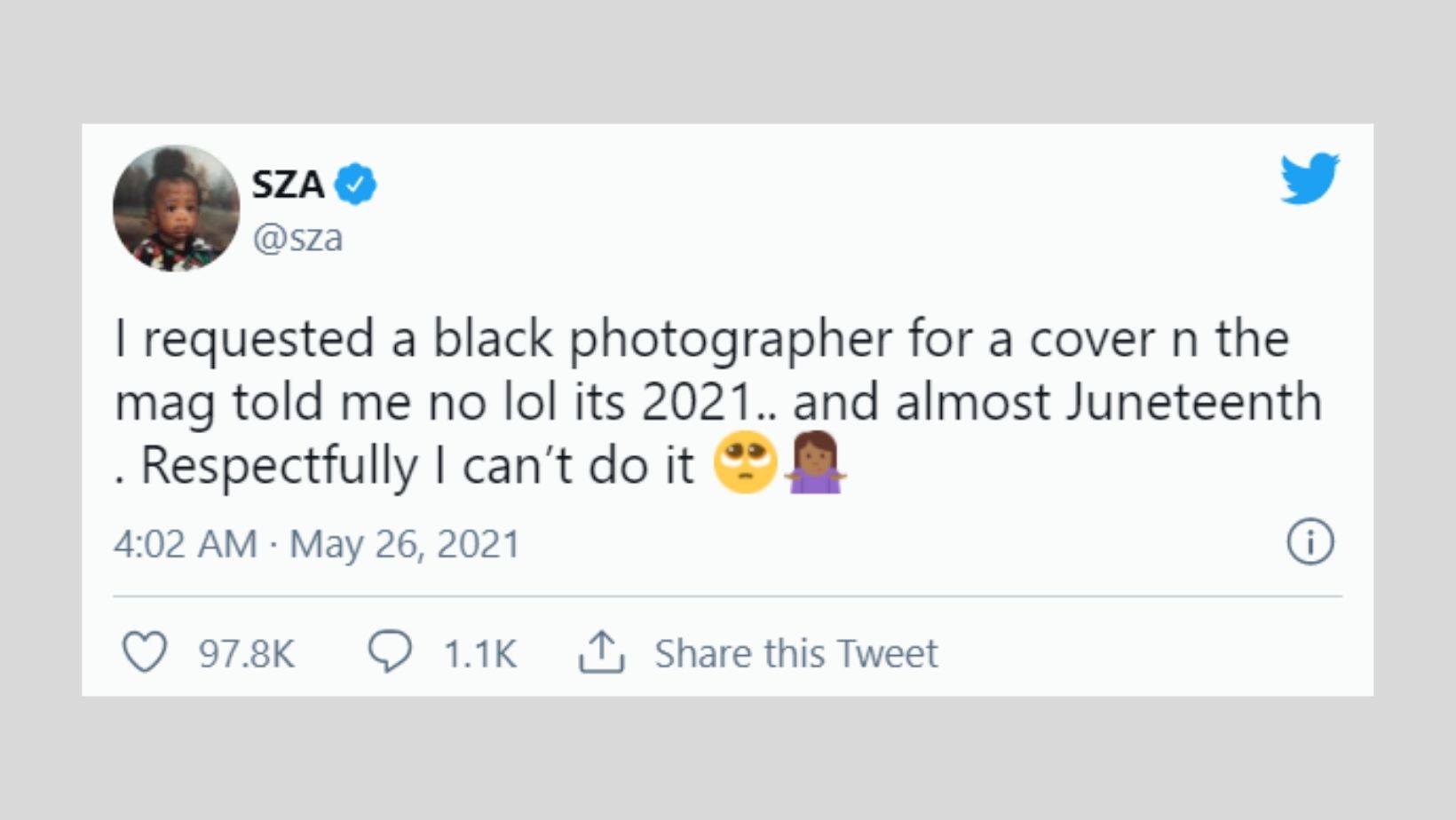This screenshot has width=1456, height=820.
Task: Click the word "Respectfully" in the tweet
Action: point(279,465)
